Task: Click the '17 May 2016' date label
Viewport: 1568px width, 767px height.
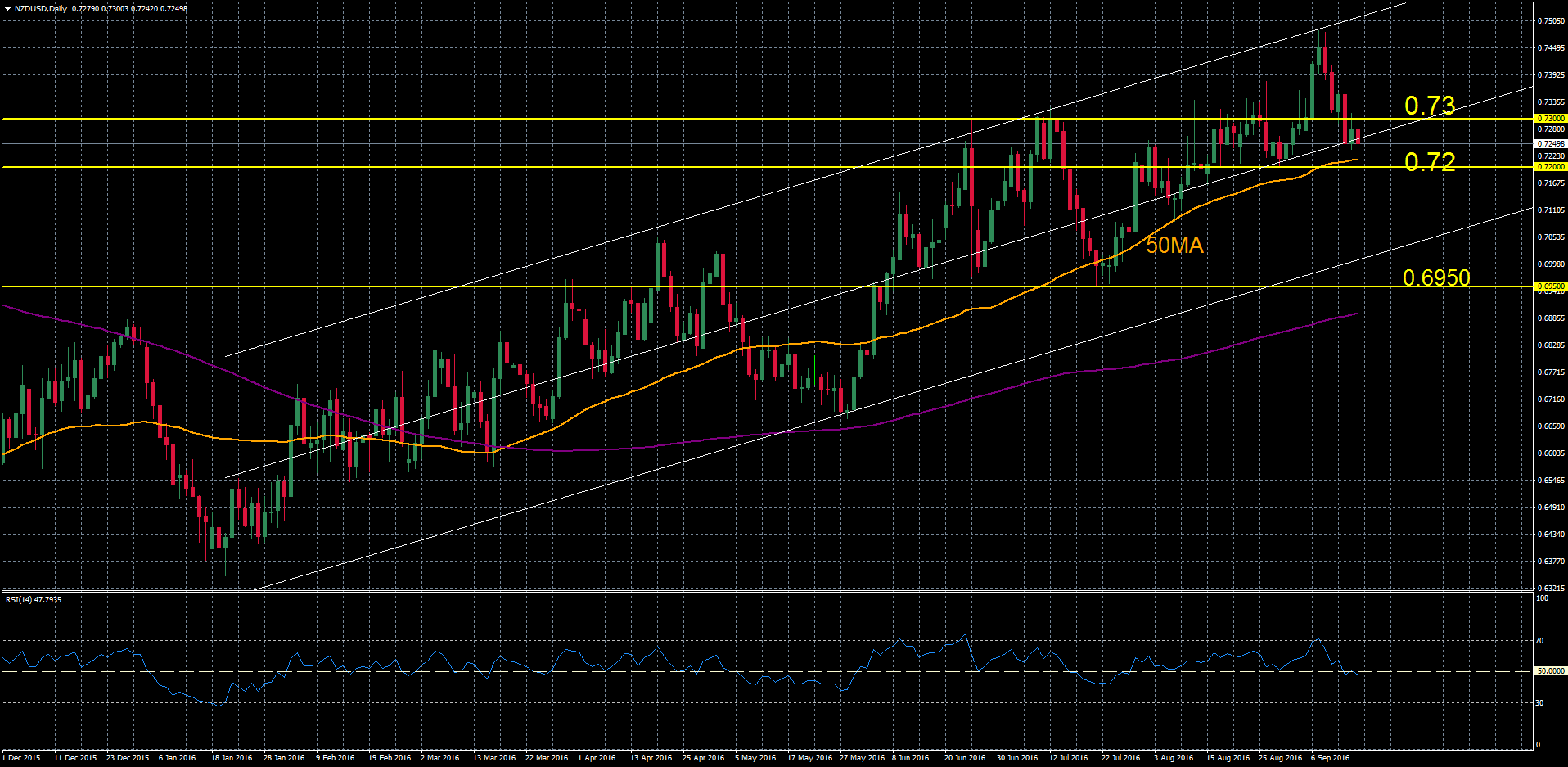Action: click(809, 758)
